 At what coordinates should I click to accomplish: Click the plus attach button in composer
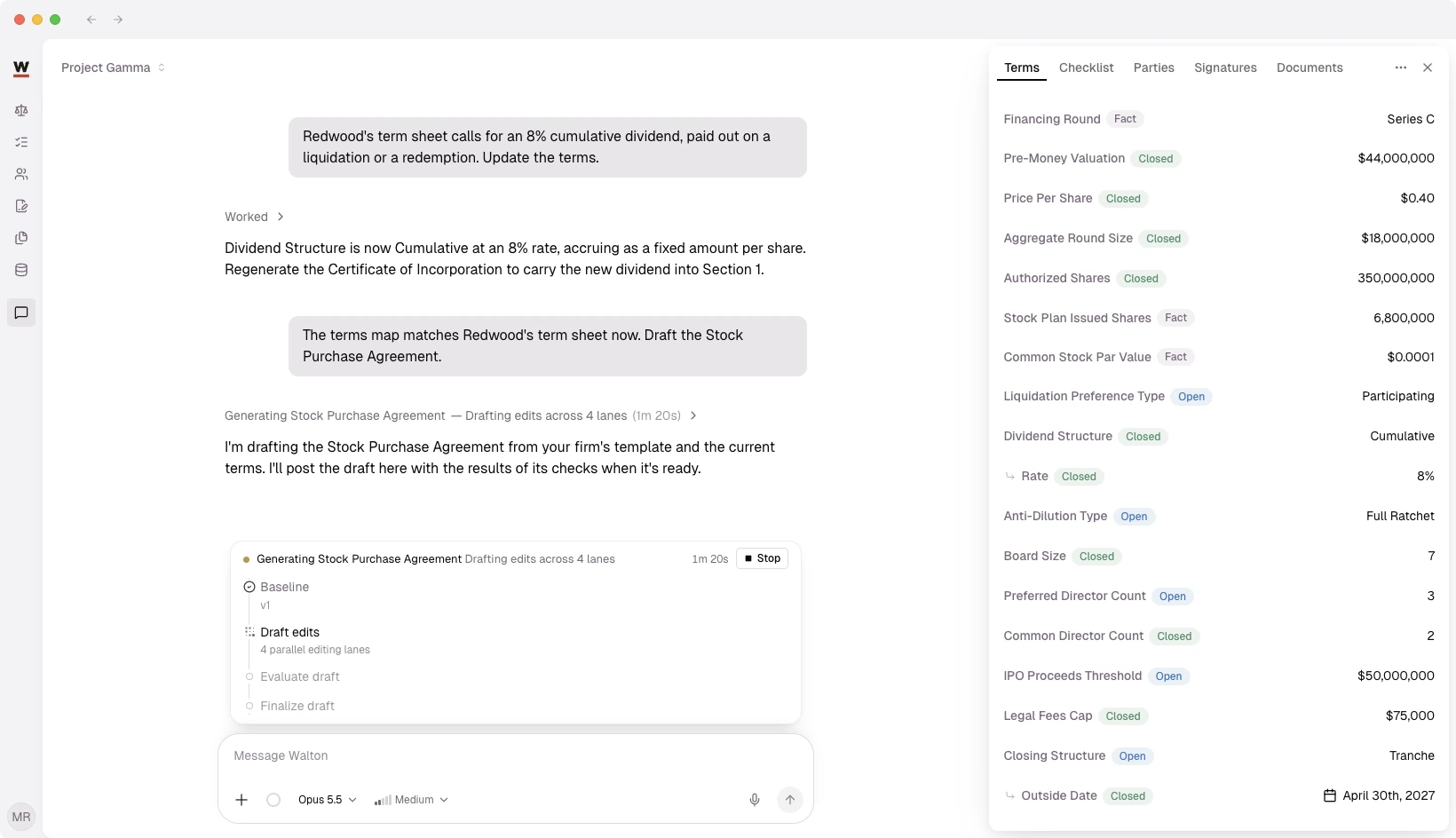tap(241, 800)
